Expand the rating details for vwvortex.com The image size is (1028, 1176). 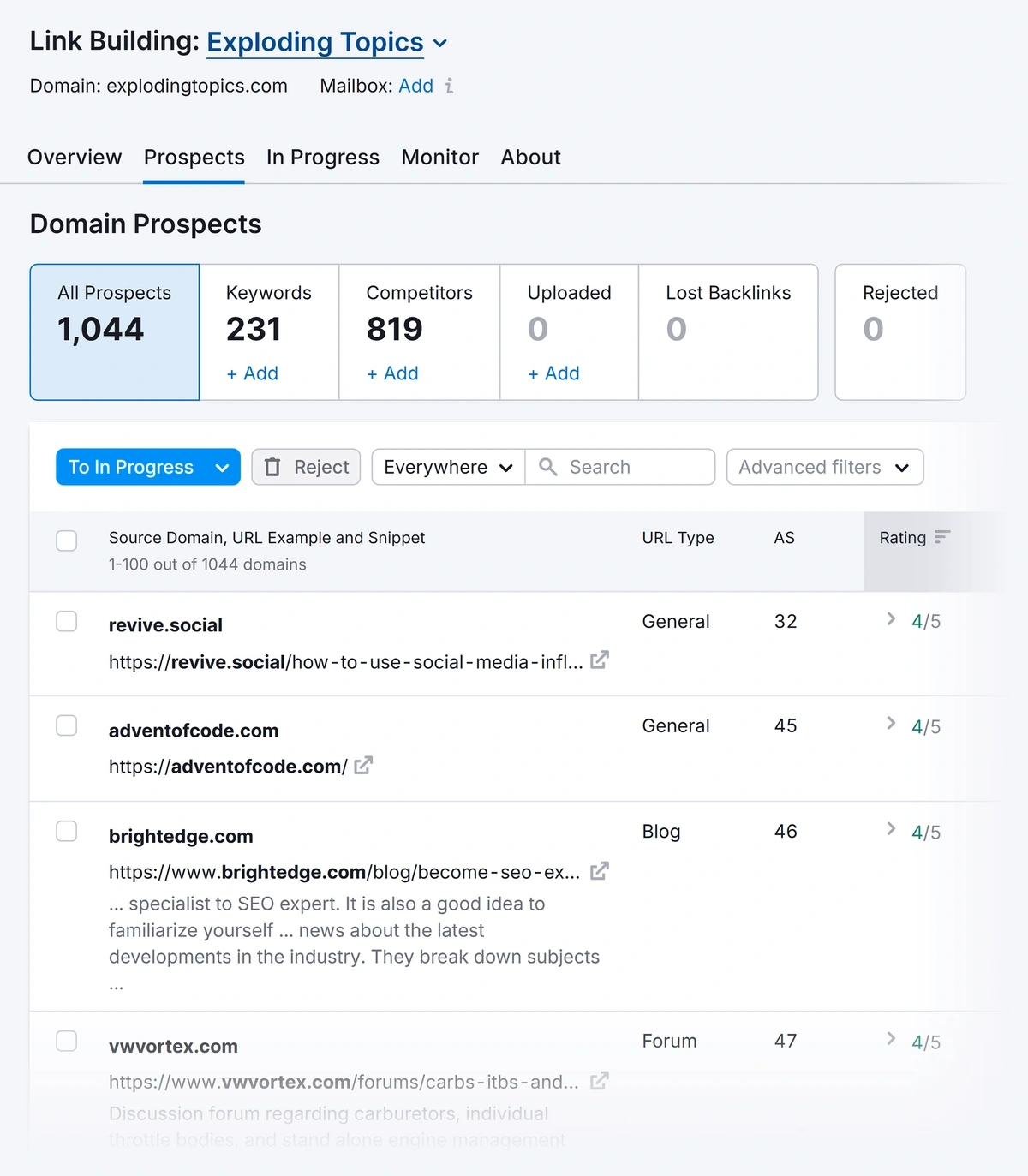click(x=891, y=1038)
